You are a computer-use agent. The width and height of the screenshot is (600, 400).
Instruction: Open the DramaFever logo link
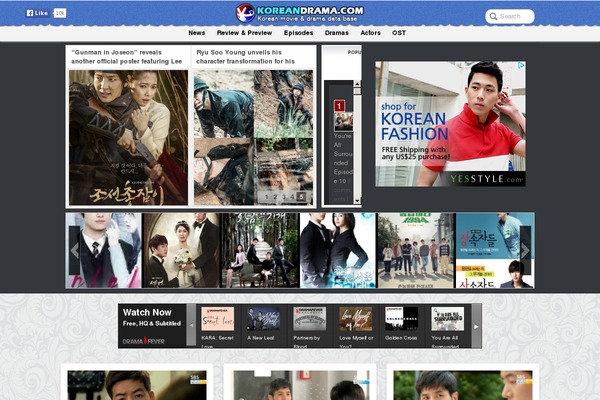pyautogui.click(x=143, y=341)
